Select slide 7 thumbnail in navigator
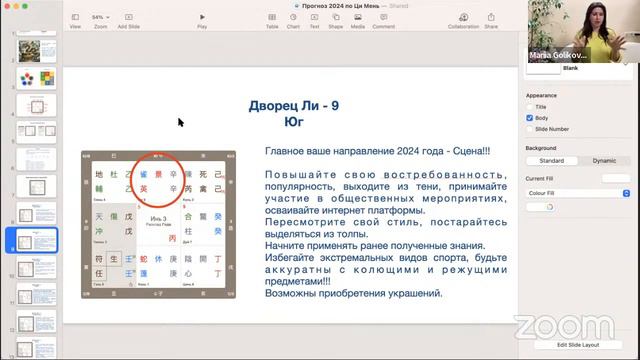The width and height of the screenshot is (640, 360). pos(36,186)
